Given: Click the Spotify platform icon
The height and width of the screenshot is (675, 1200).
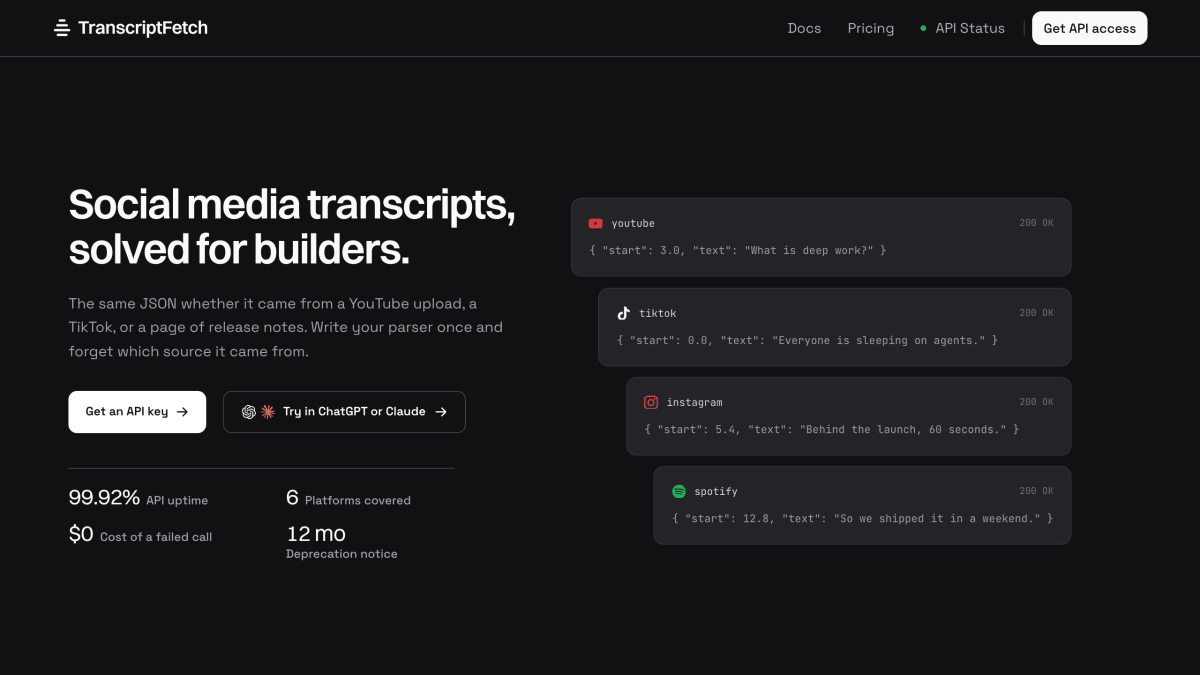Looking at the screenshot, I should point(678,491).
